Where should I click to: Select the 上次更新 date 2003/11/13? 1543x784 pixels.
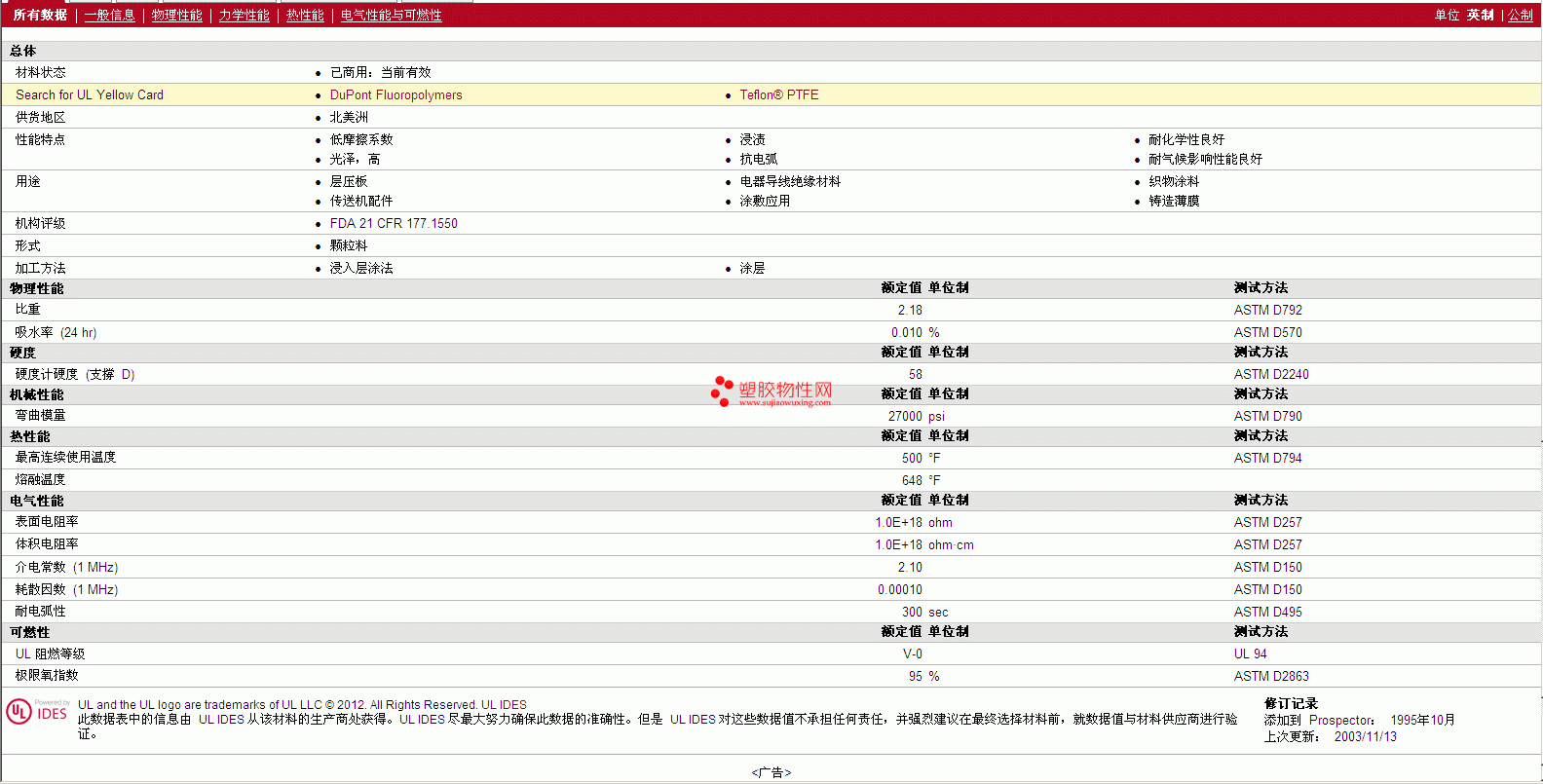tap(1366, 737)
